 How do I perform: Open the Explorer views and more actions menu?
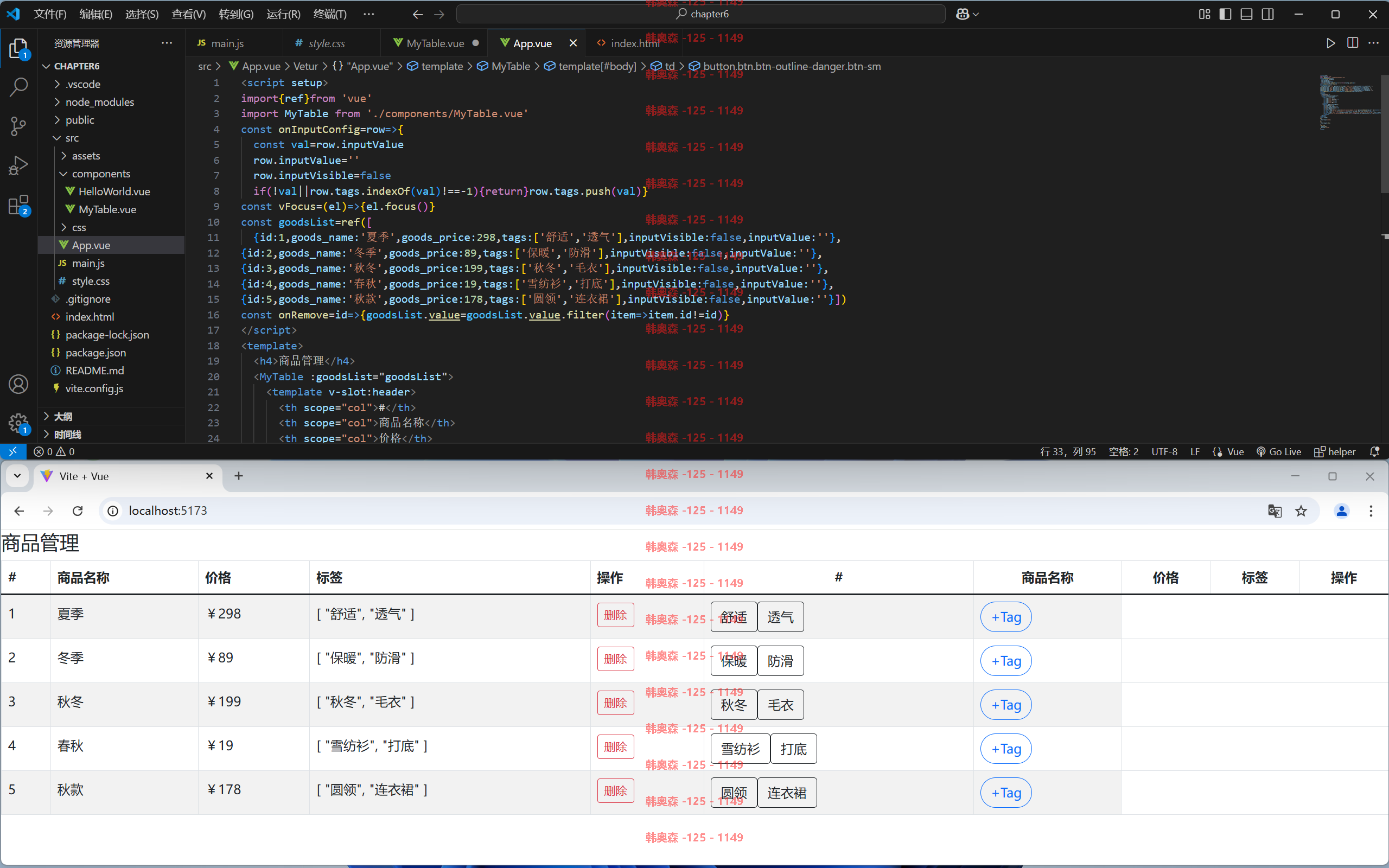click(x=167, y=43)
